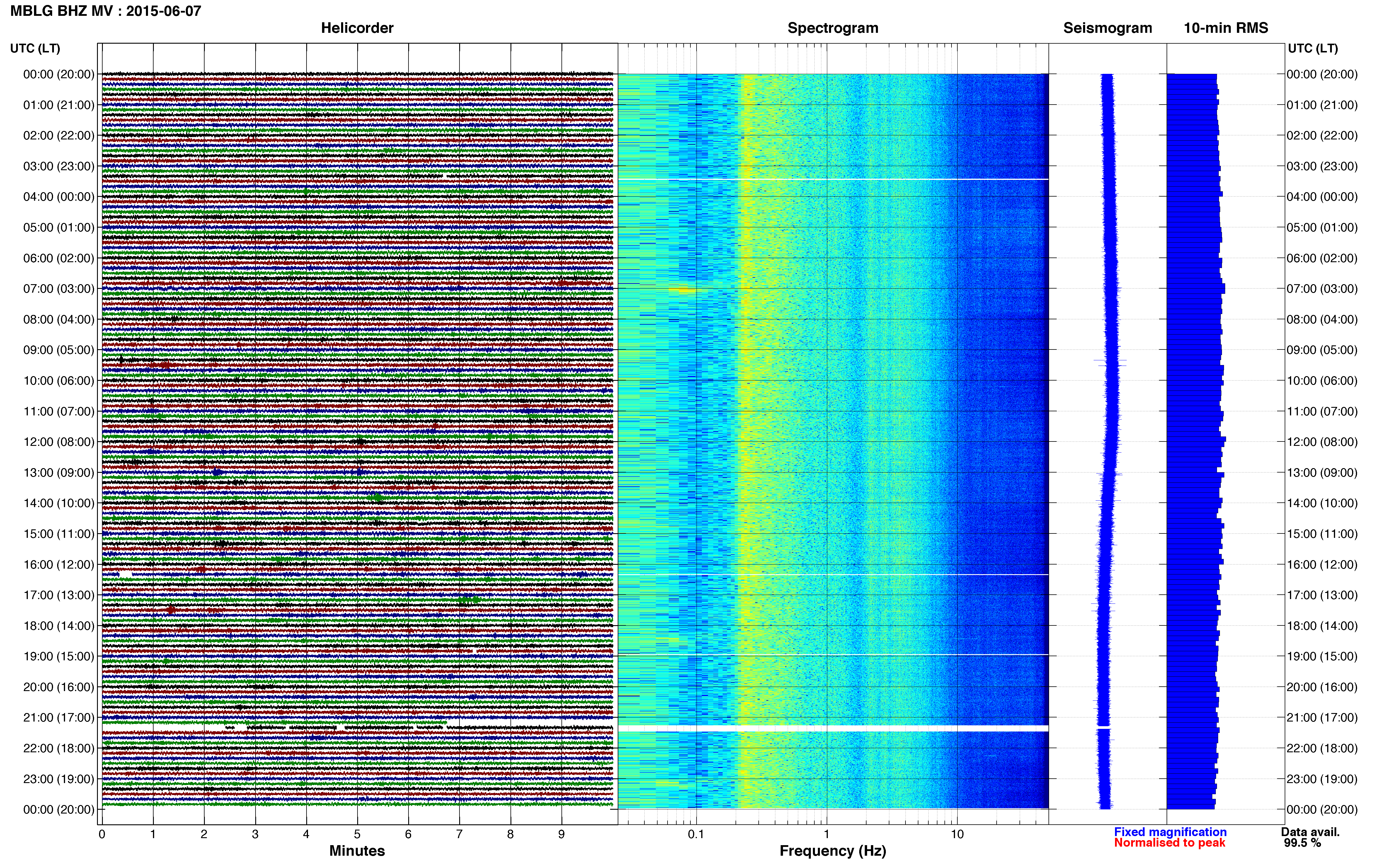Click the "0.1" tick on the frequency axis
This screenshot has height=868, width=1389.
coord(696,834)
